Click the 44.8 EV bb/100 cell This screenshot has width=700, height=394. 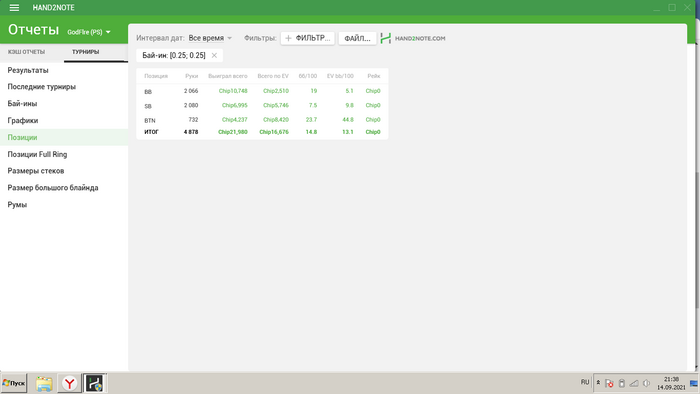click(x=348, y=120)
